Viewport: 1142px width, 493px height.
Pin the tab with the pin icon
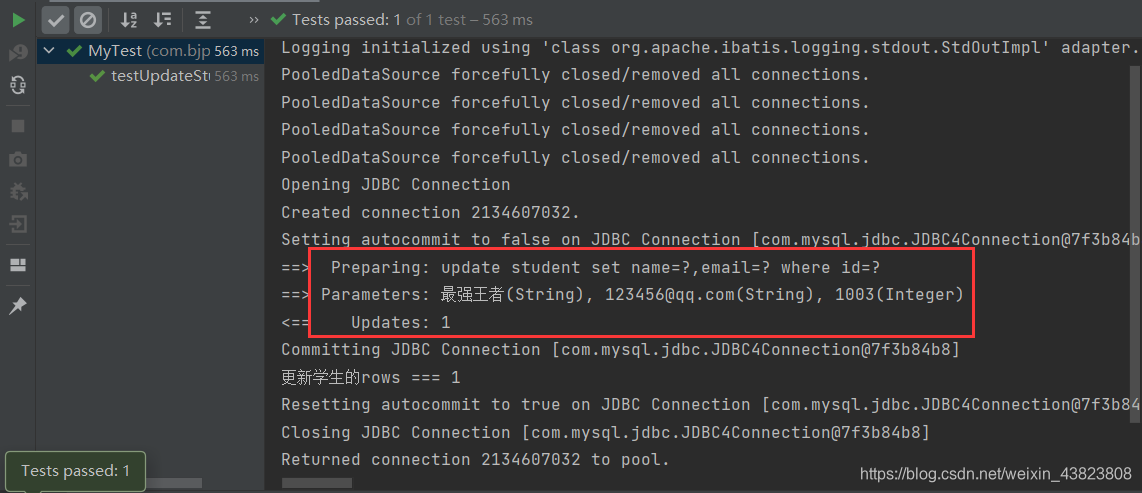pos(18,305)
